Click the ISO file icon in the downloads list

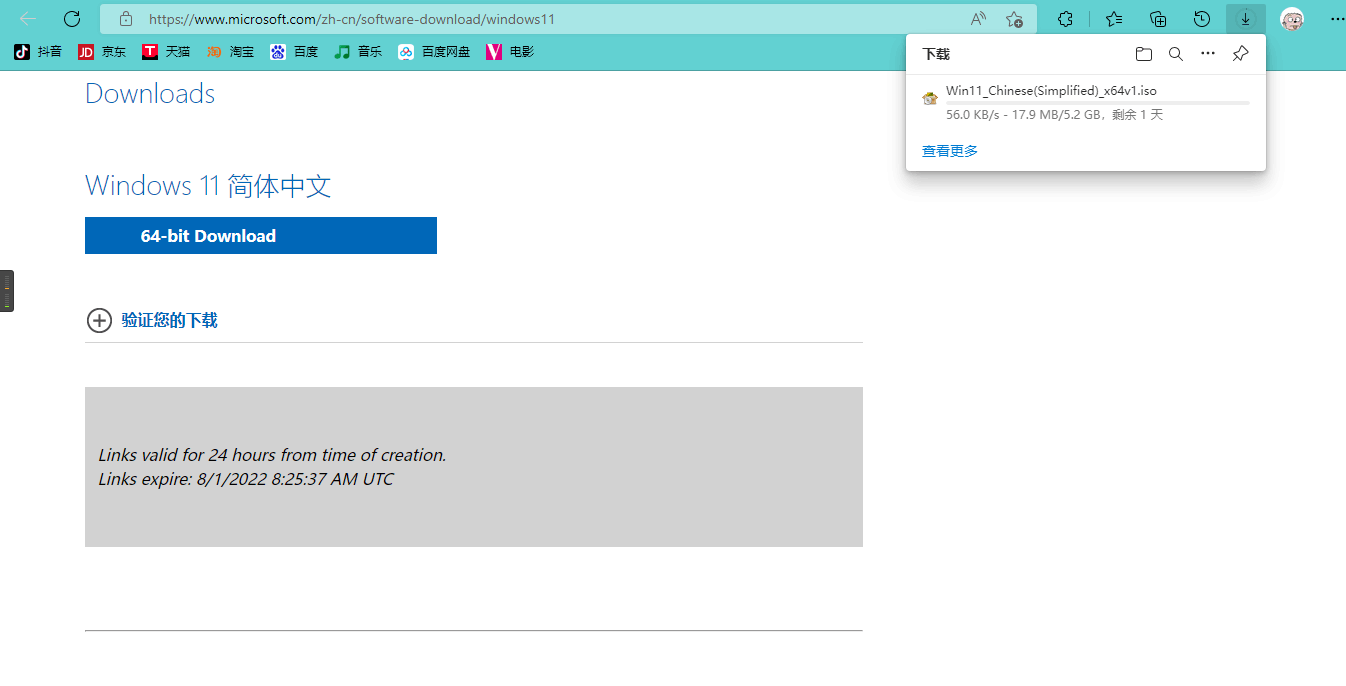pos(930,97)
